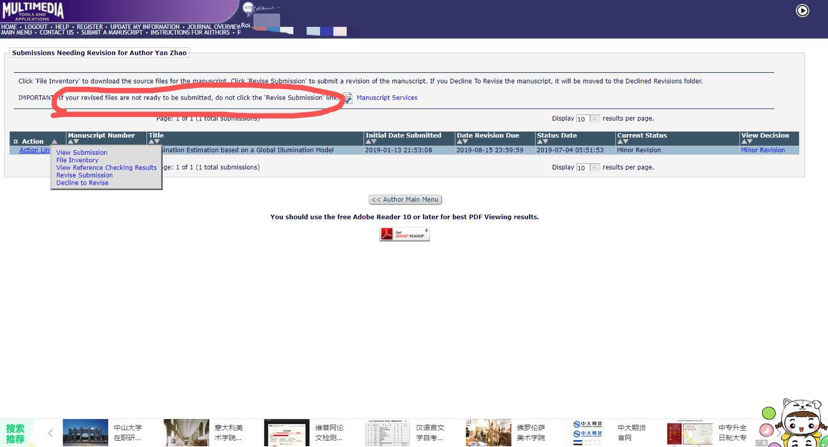The image size is (828, 447).
Task: Click the Multimedia Tools and Applications logo
Action: [x=33, y=11]
